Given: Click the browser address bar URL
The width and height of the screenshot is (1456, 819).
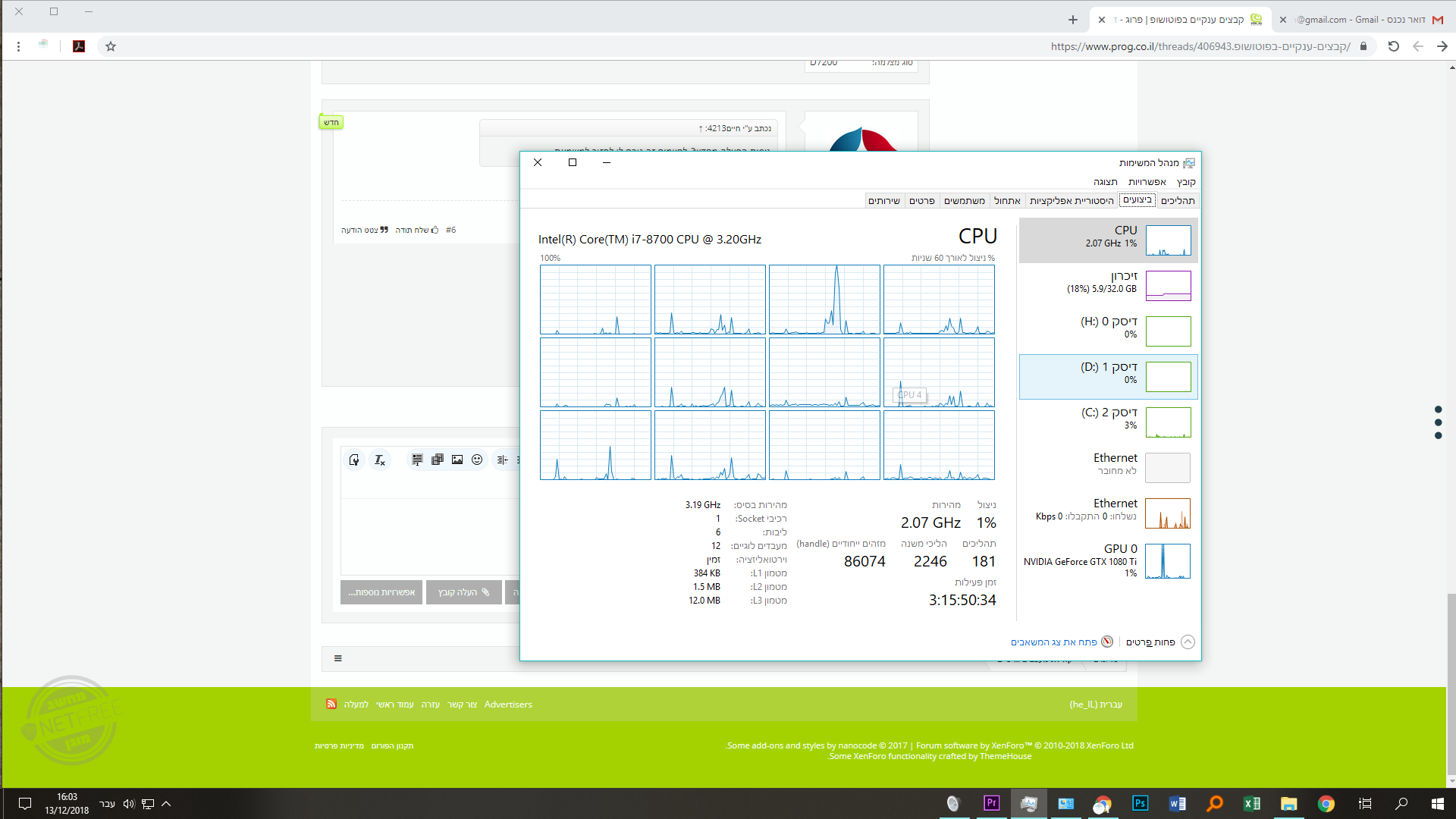Looking at the screenshot, I should coord(1198,46).
